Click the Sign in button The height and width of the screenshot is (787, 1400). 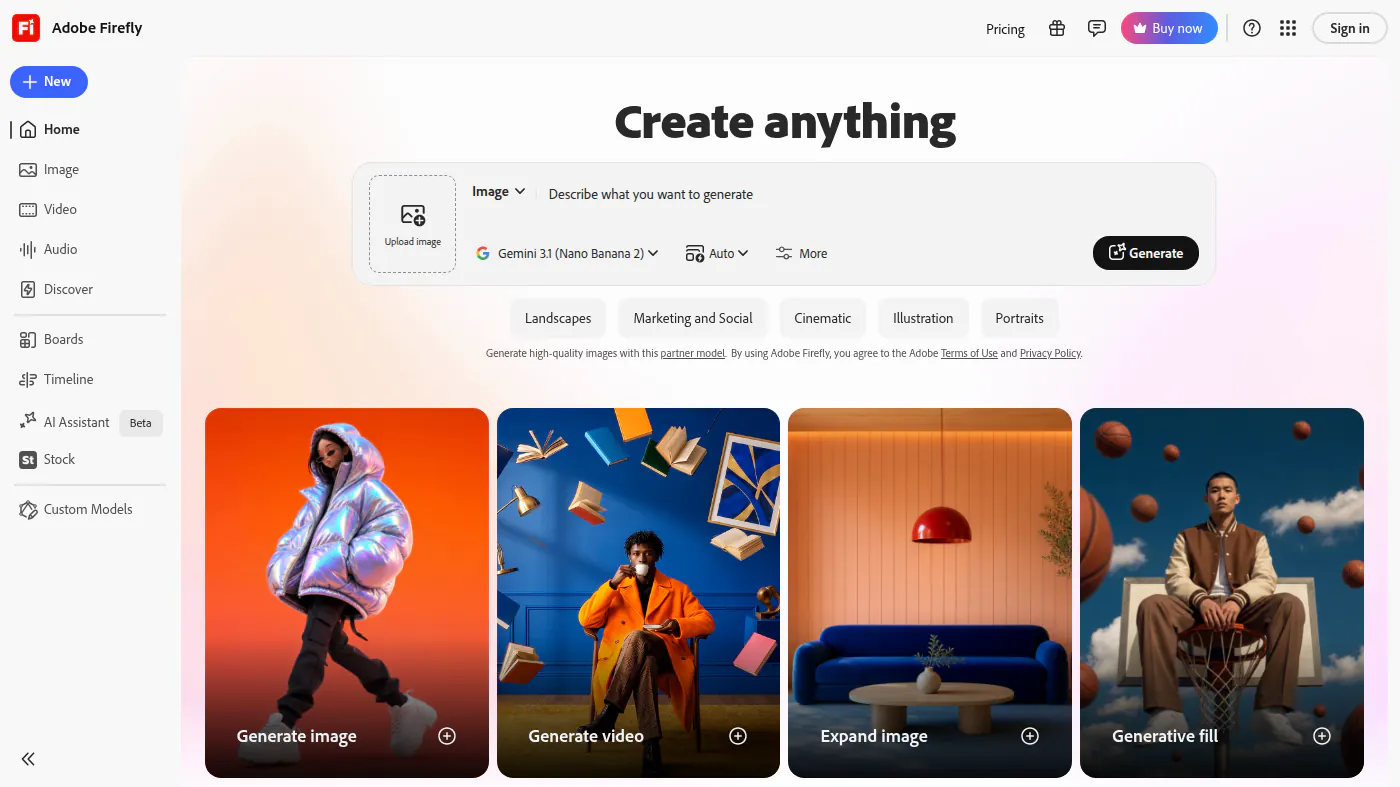pos(1350,28)
